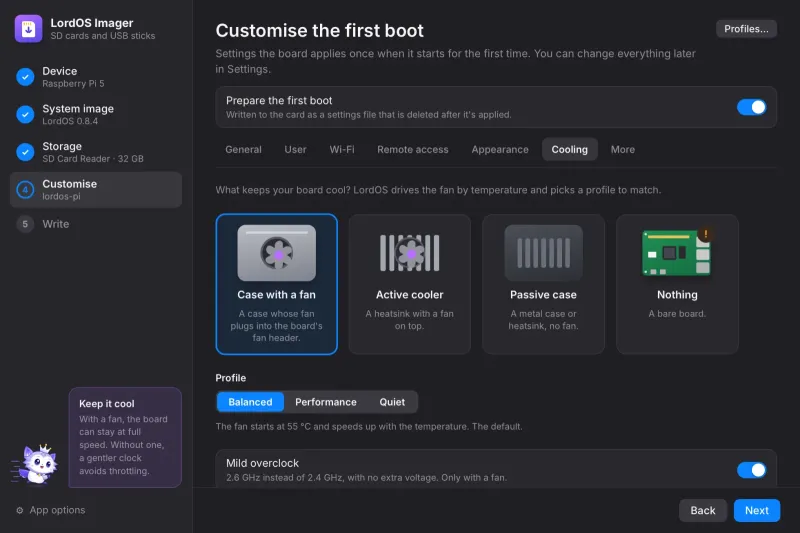This screenshot has height=533, width=800.
Task: Turn off the Prepare the first boot switch
Action: 751,107
